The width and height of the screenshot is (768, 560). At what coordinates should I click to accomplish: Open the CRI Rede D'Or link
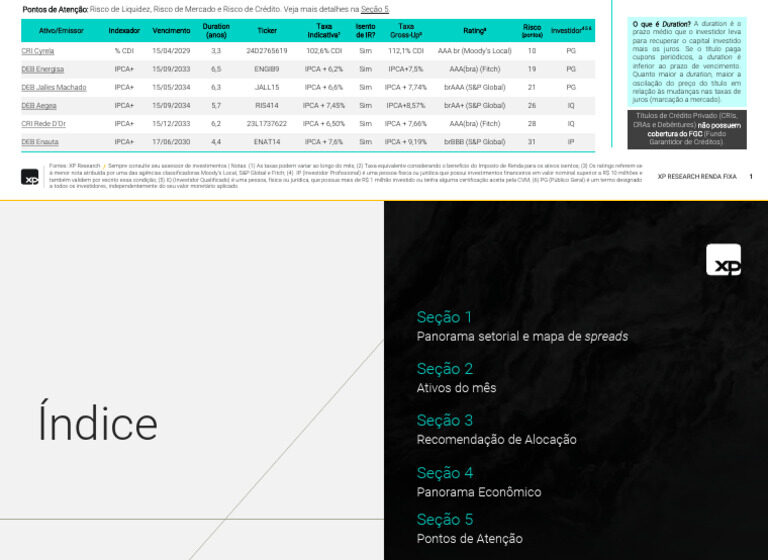[x=43, y=123]
